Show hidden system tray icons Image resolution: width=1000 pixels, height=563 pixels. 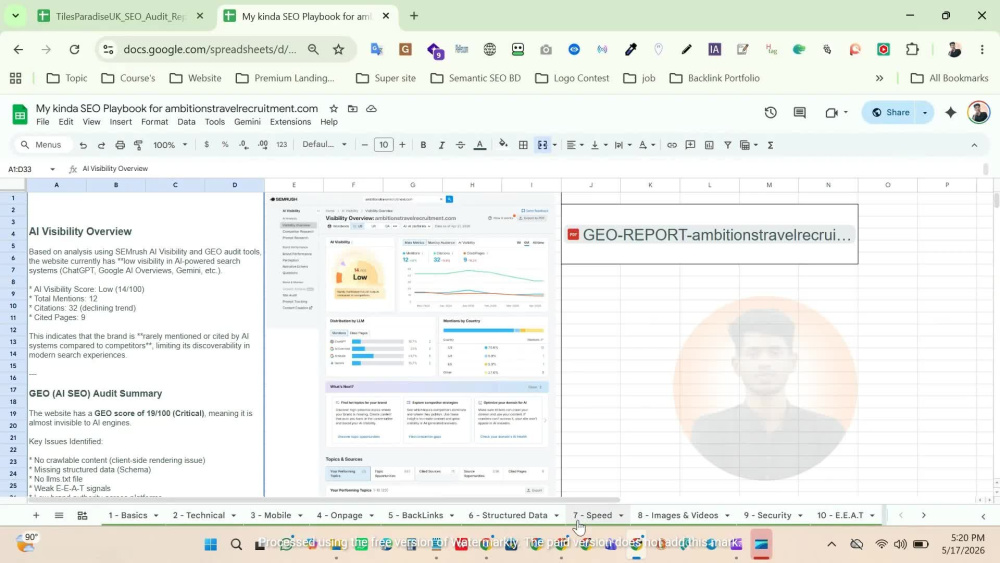point(832,544)
